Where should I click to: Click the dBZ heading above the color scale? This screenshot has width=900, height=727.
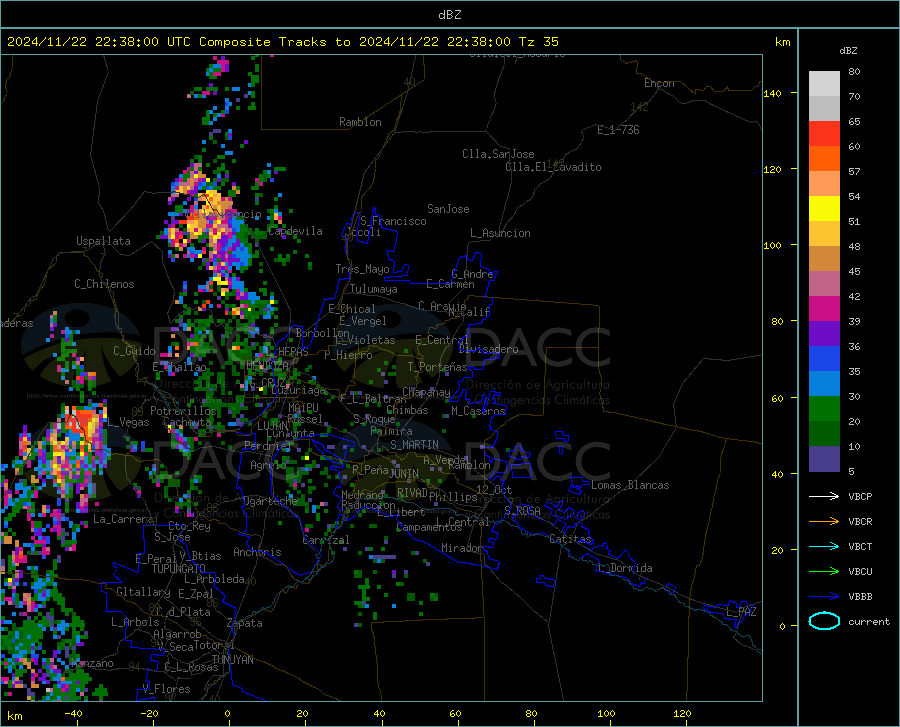pos(848,50)
